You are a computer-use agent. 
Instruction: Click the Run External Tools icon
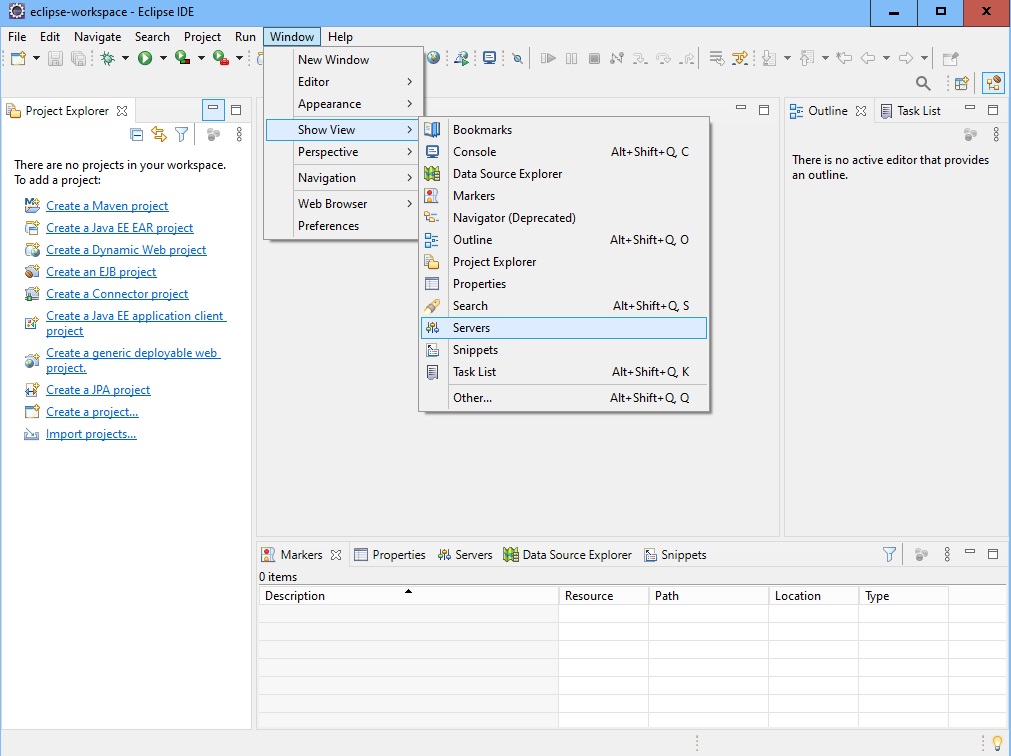[x=221, y=59]
